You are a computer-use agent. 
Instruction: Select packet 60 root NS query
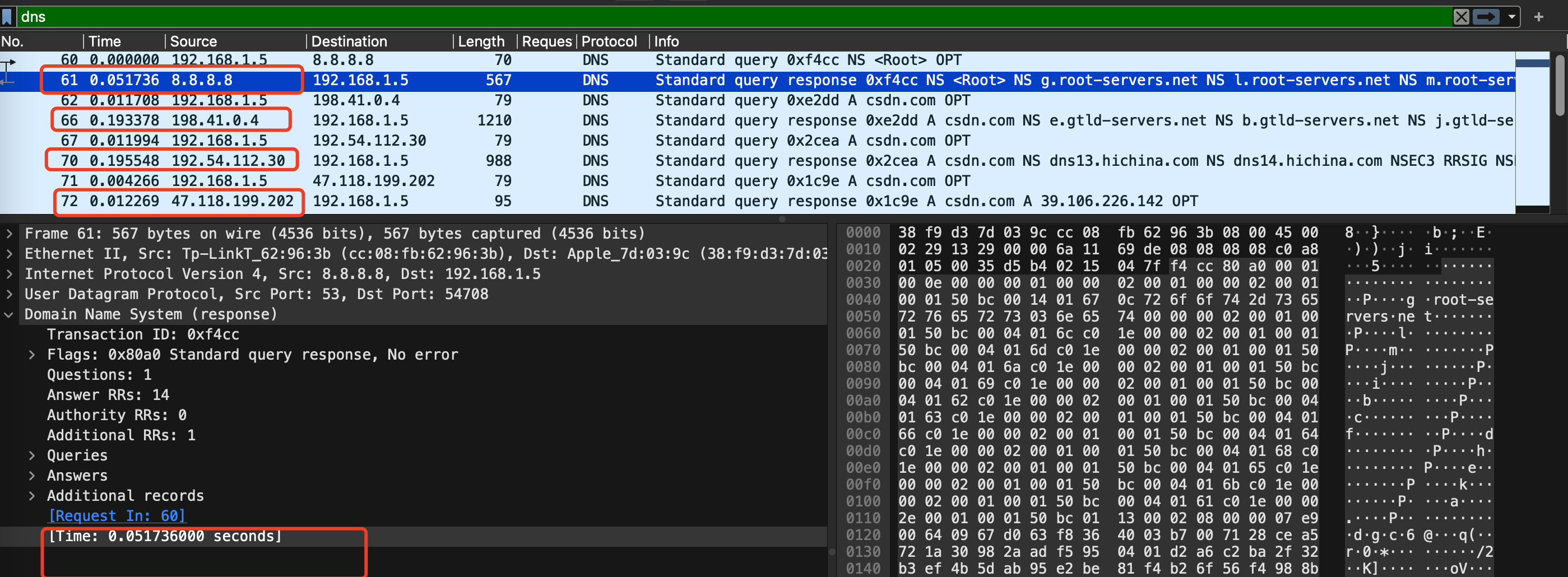point(758,59)
